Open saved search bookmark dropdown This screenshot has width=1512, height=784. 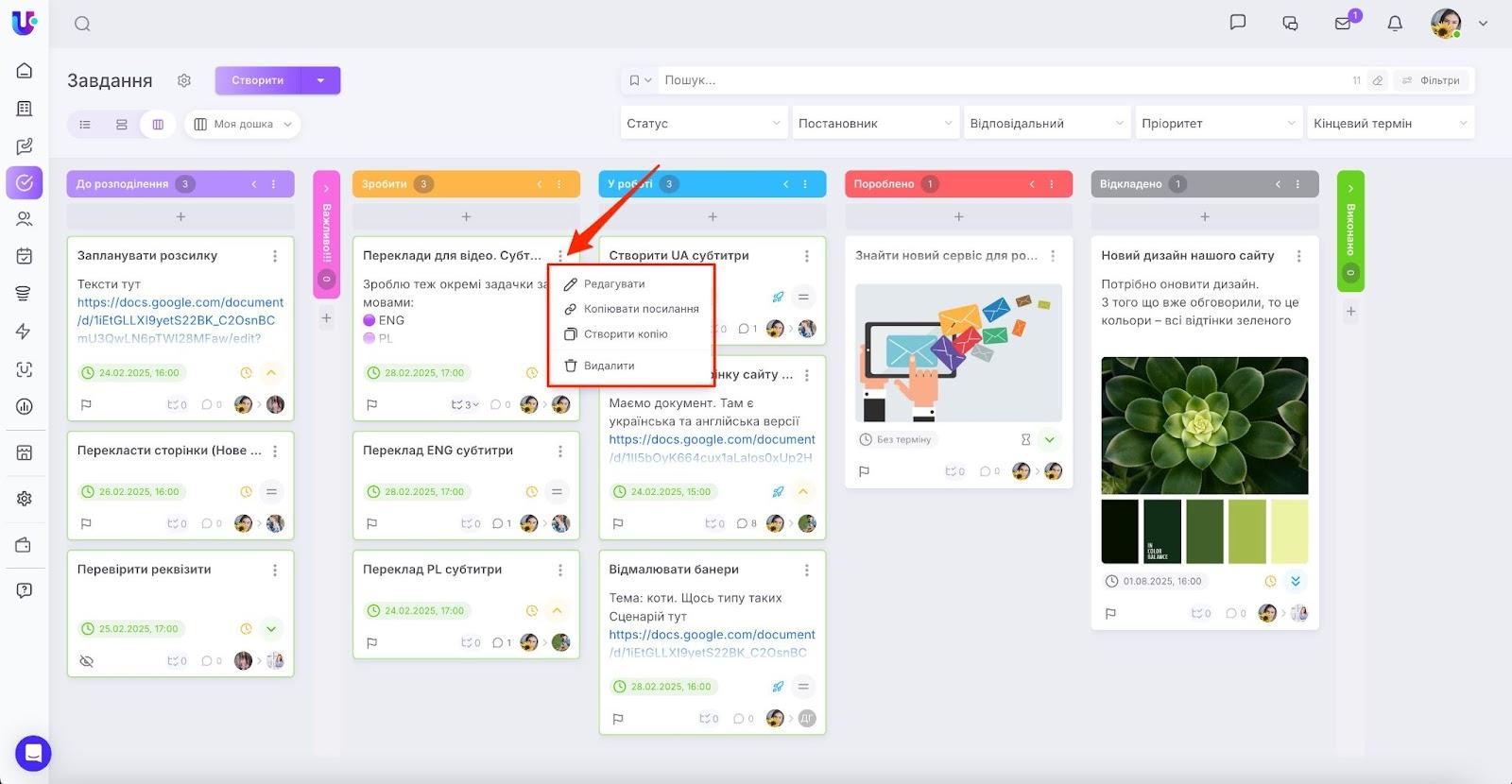tap(641, 80)
